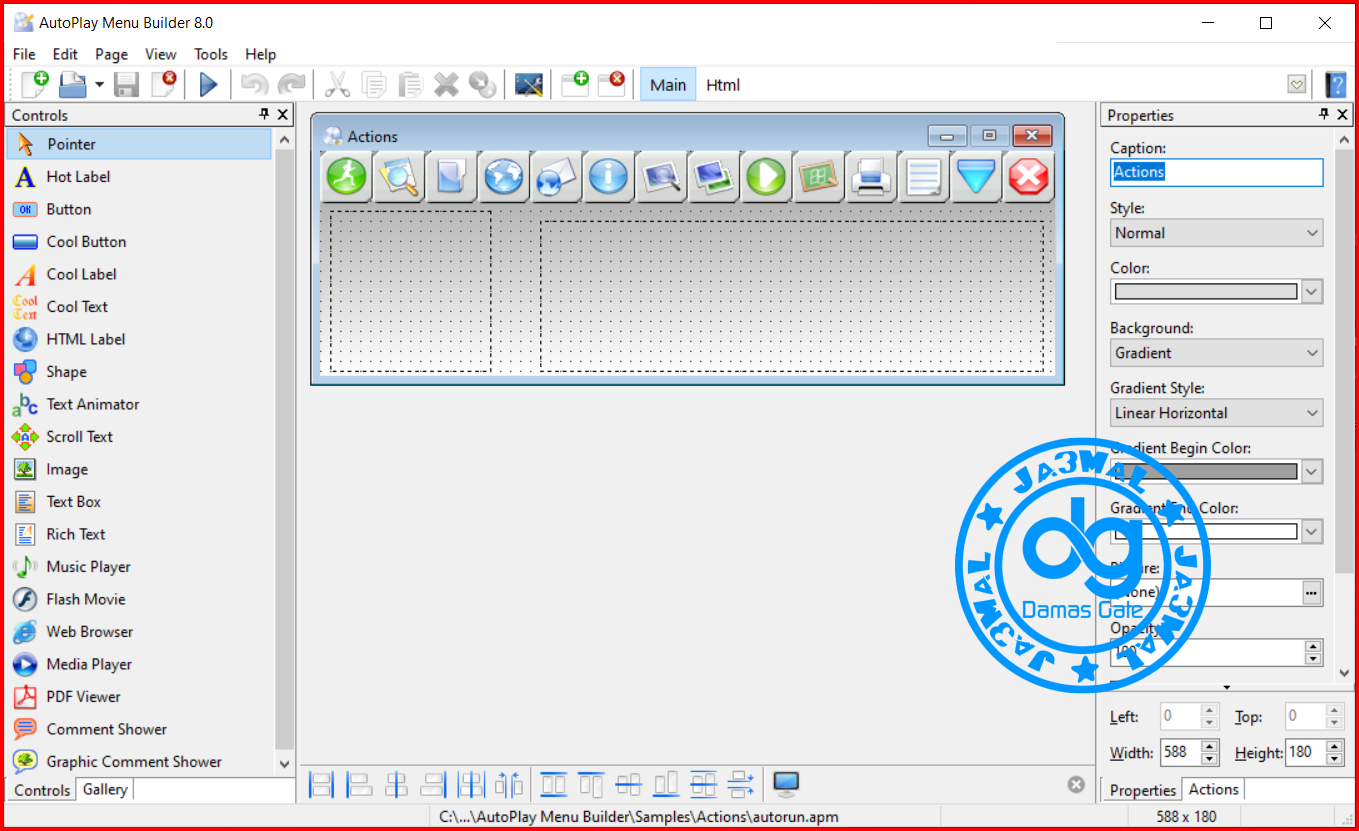Click the Caption input field
Image resolution: width=1359 pixels, height=831 pixels.
pyautogui.click(x=1217, y=172)
